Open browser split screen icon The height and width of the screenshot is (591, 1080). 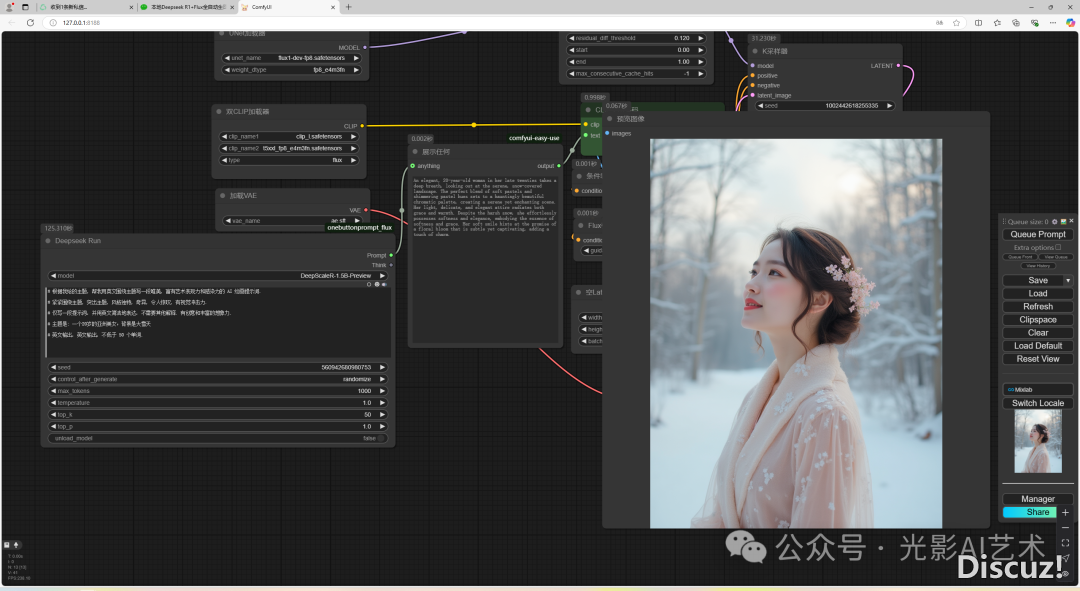click(978, 23)
